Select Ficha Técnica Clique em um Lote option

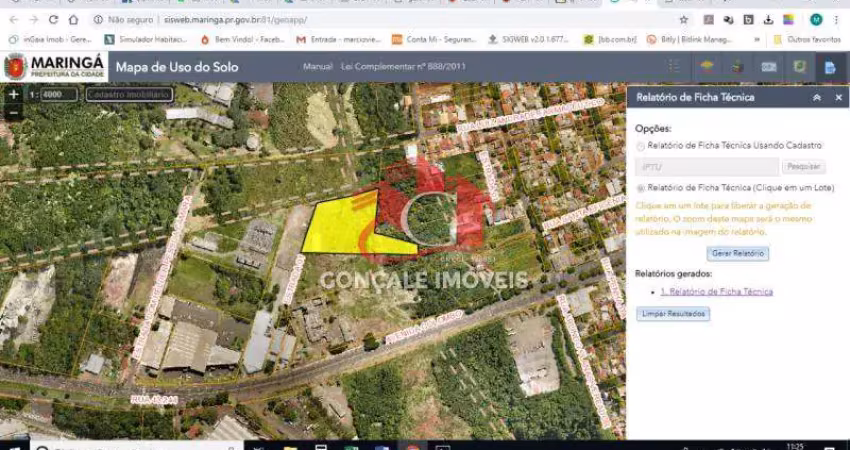click(x=641, y=188)
